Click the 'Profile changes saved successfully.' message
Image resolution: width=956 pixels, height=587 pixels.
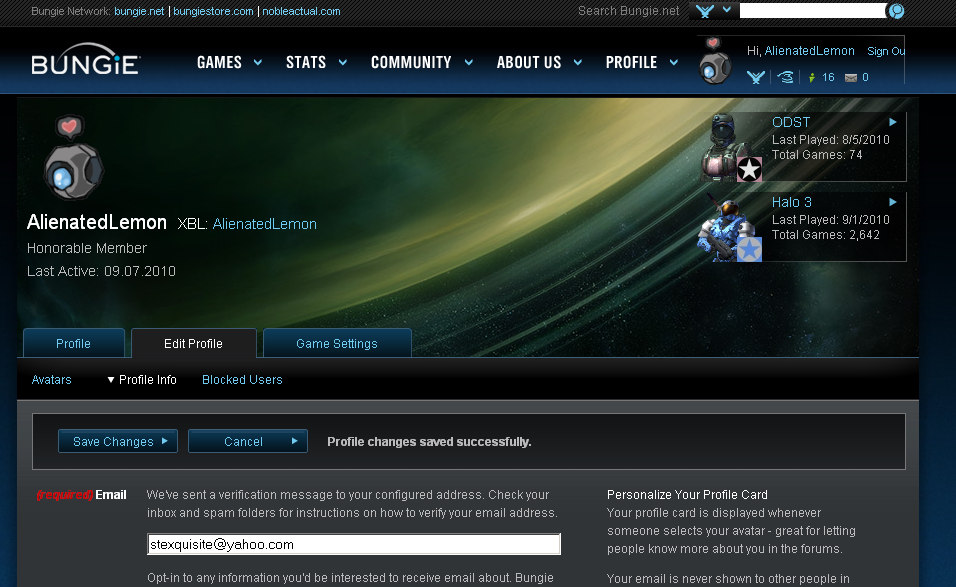coord(429,442)
